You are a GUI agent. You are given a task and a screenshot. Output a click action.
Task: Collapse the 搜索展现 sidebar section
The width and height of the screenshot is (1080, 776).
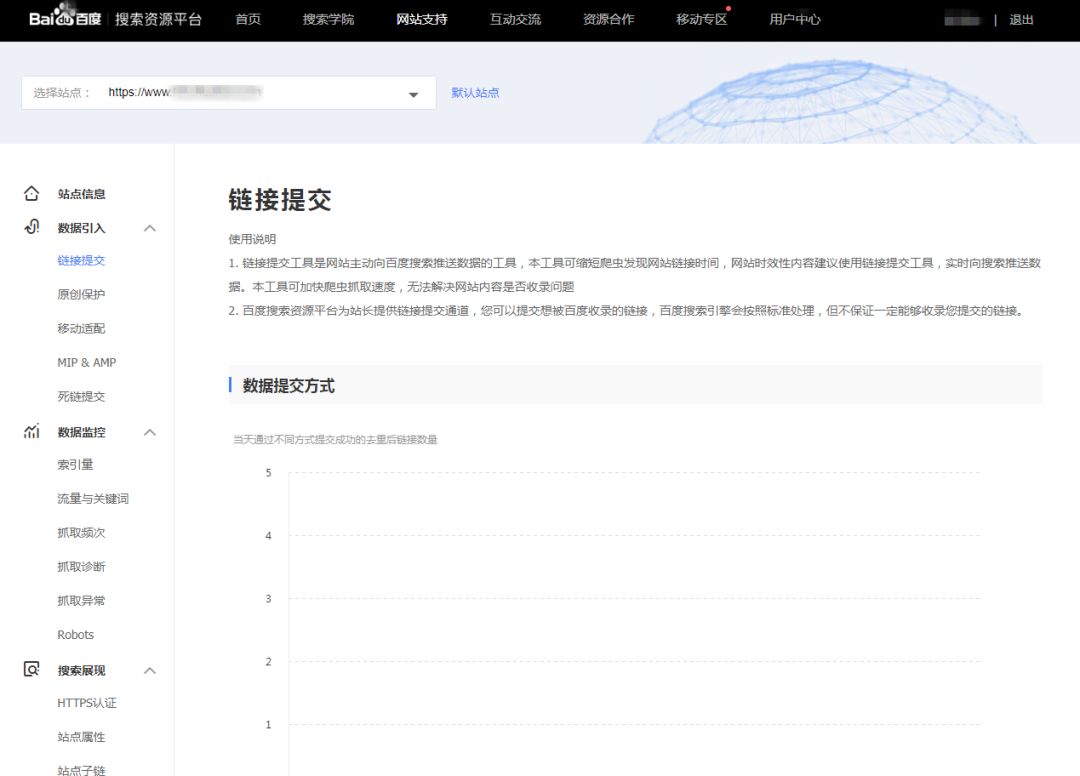149,670
